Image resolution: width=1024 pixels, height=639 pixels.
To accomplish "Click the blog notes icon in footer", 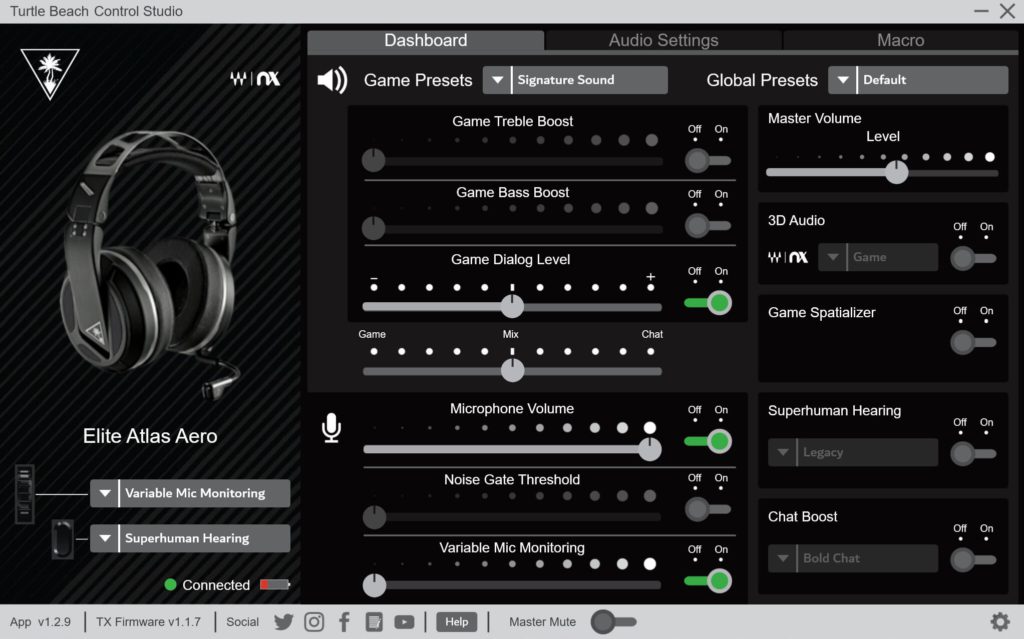I will pyautogui.click(x=374, y=622).
